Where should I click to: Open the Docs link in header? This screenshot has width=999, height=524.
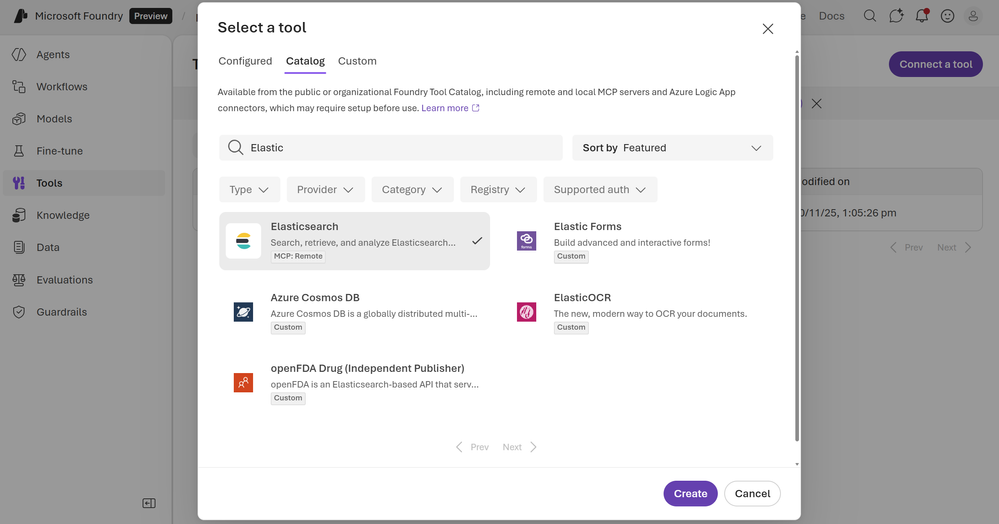[x=831, y=16]
